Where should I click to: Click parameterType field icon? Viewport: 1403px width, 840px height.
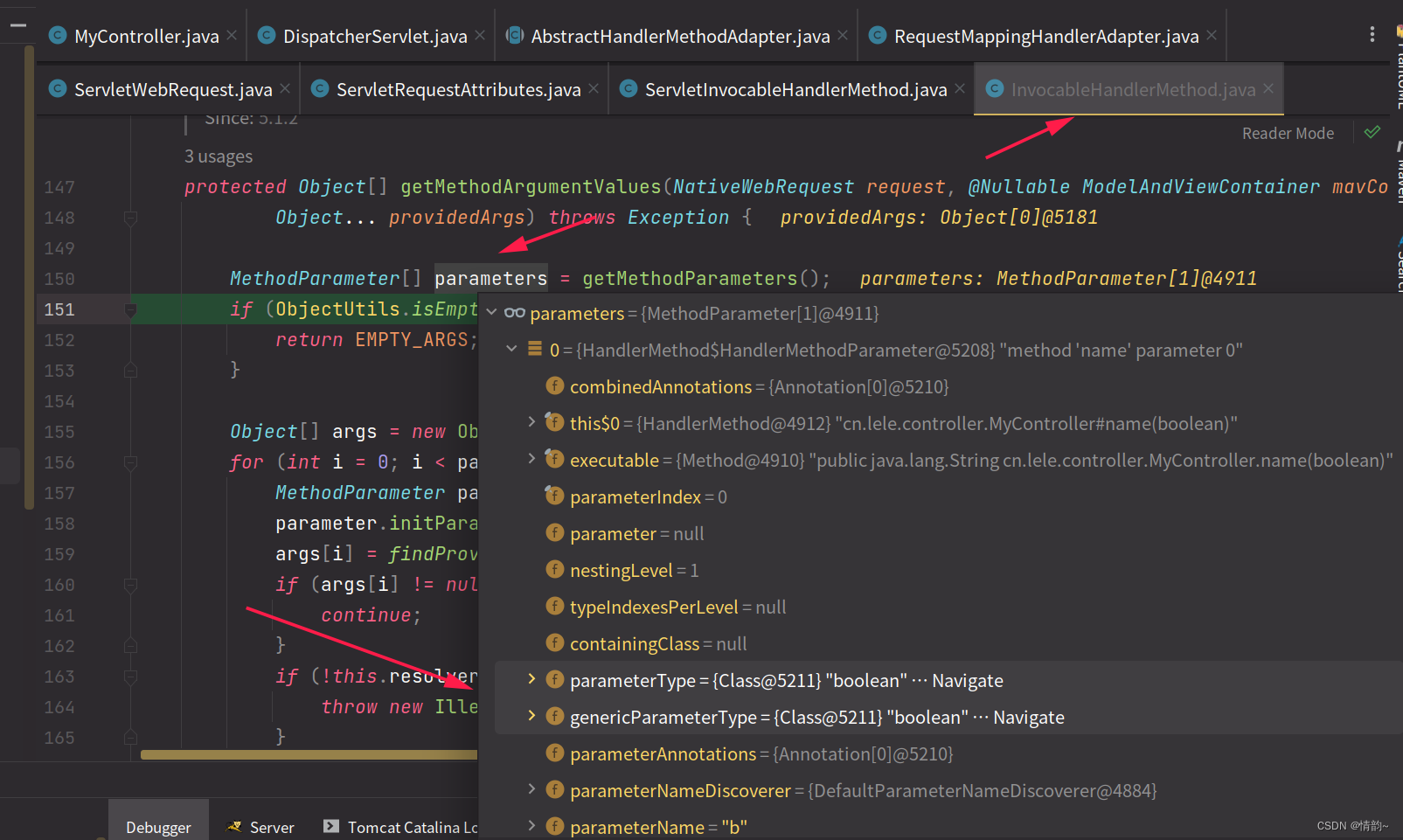554,679
